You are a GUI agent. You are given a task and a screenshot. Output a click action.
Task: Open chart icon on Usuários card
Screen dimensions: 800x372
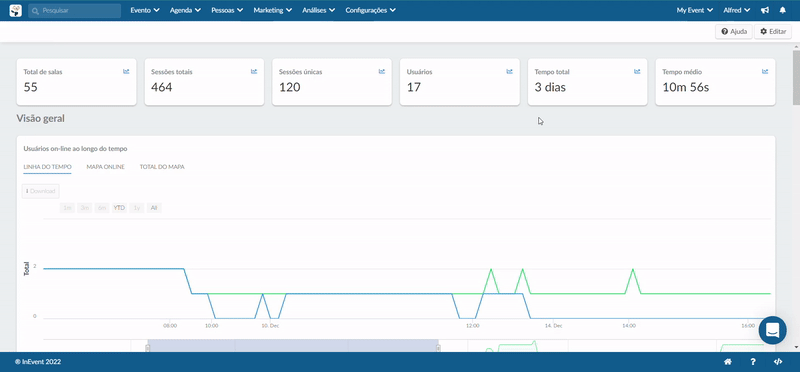click(509, 71)
